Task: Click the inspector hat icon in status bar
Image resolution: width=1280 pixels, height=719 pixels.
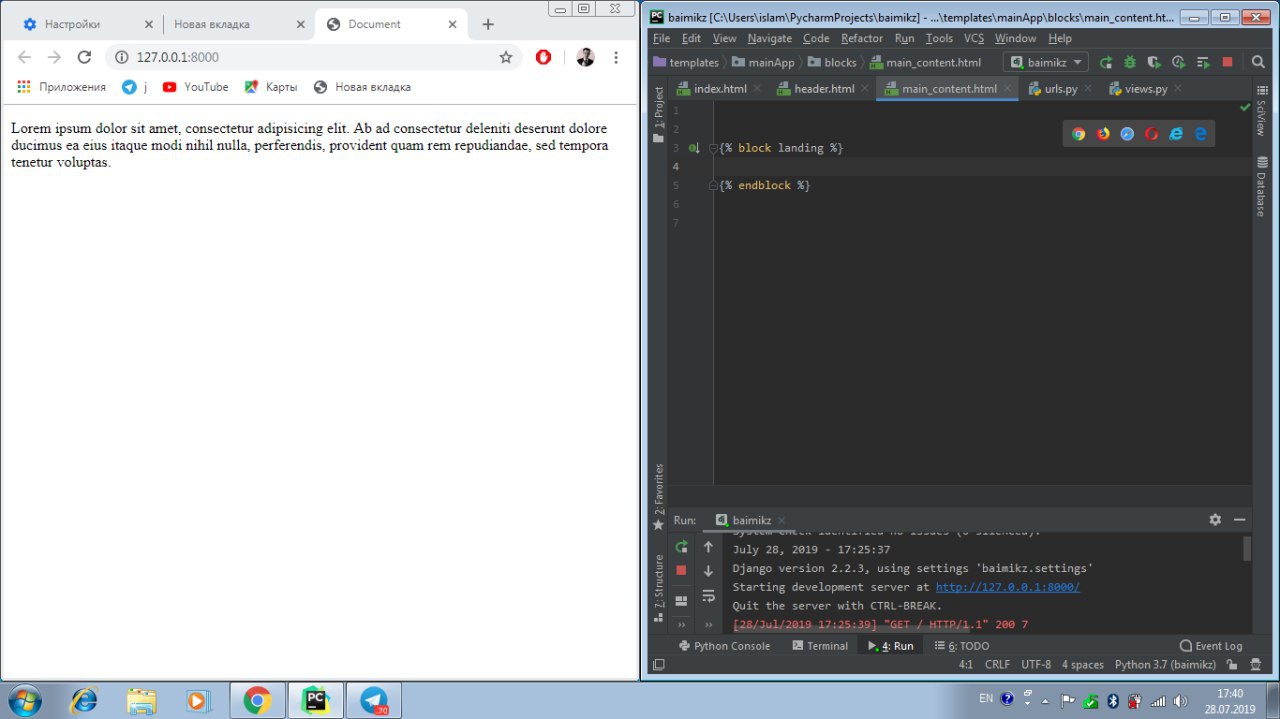Action: point(1255,664)
